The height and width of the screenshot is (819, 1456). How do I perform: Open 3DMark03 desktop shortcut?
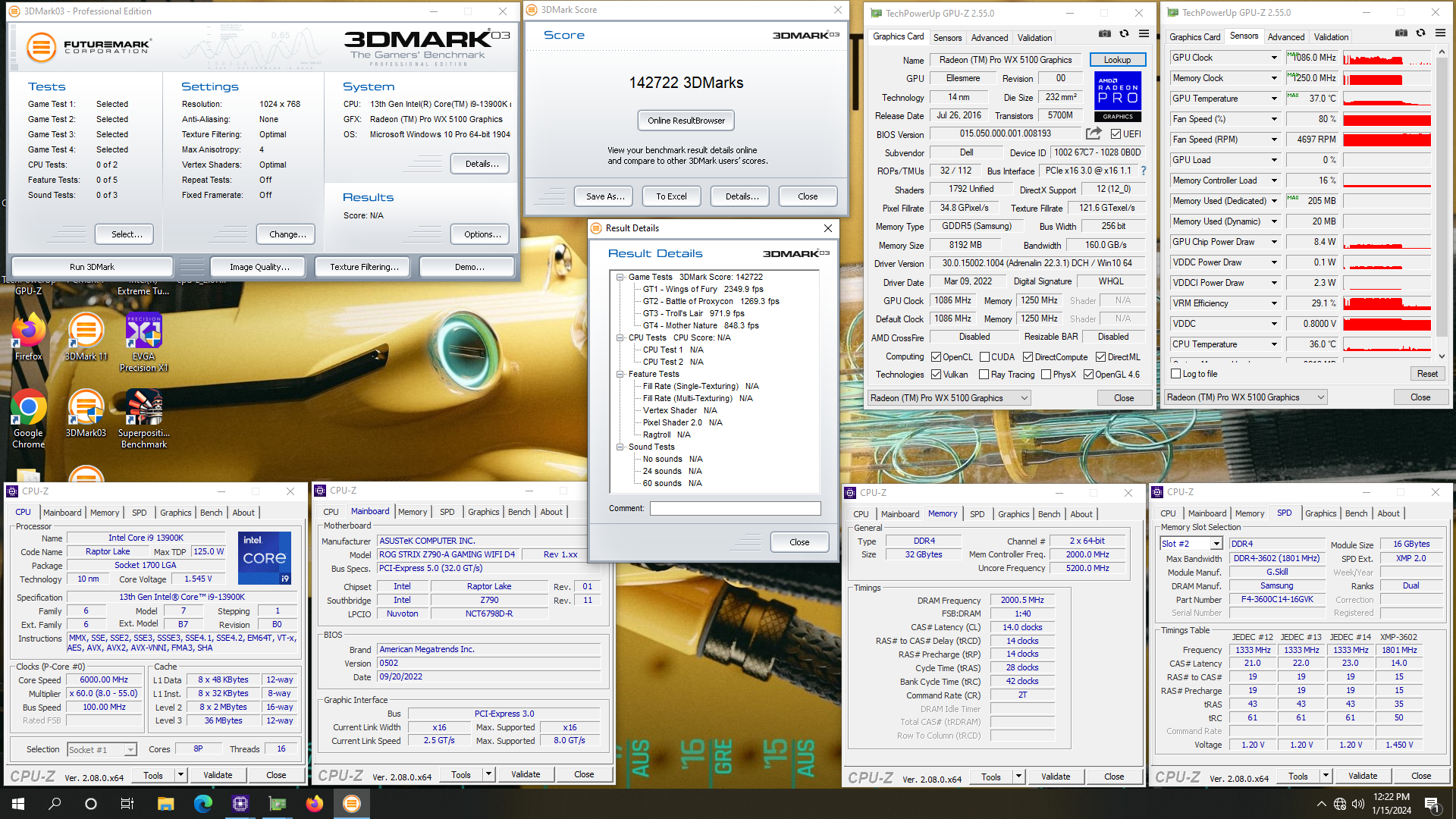[x=86, y=414]
